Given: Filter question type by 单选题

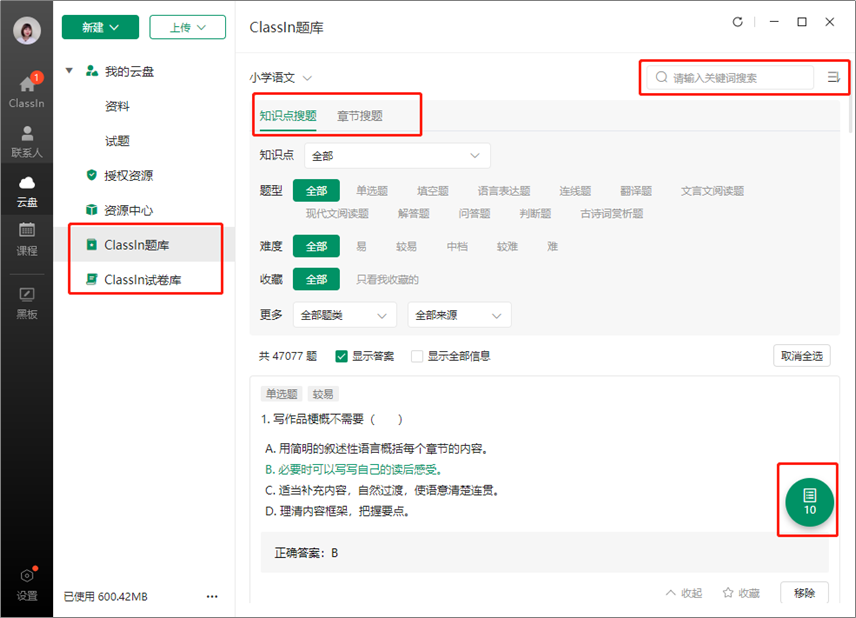Looking at the screenshot, I should point(372,191).
